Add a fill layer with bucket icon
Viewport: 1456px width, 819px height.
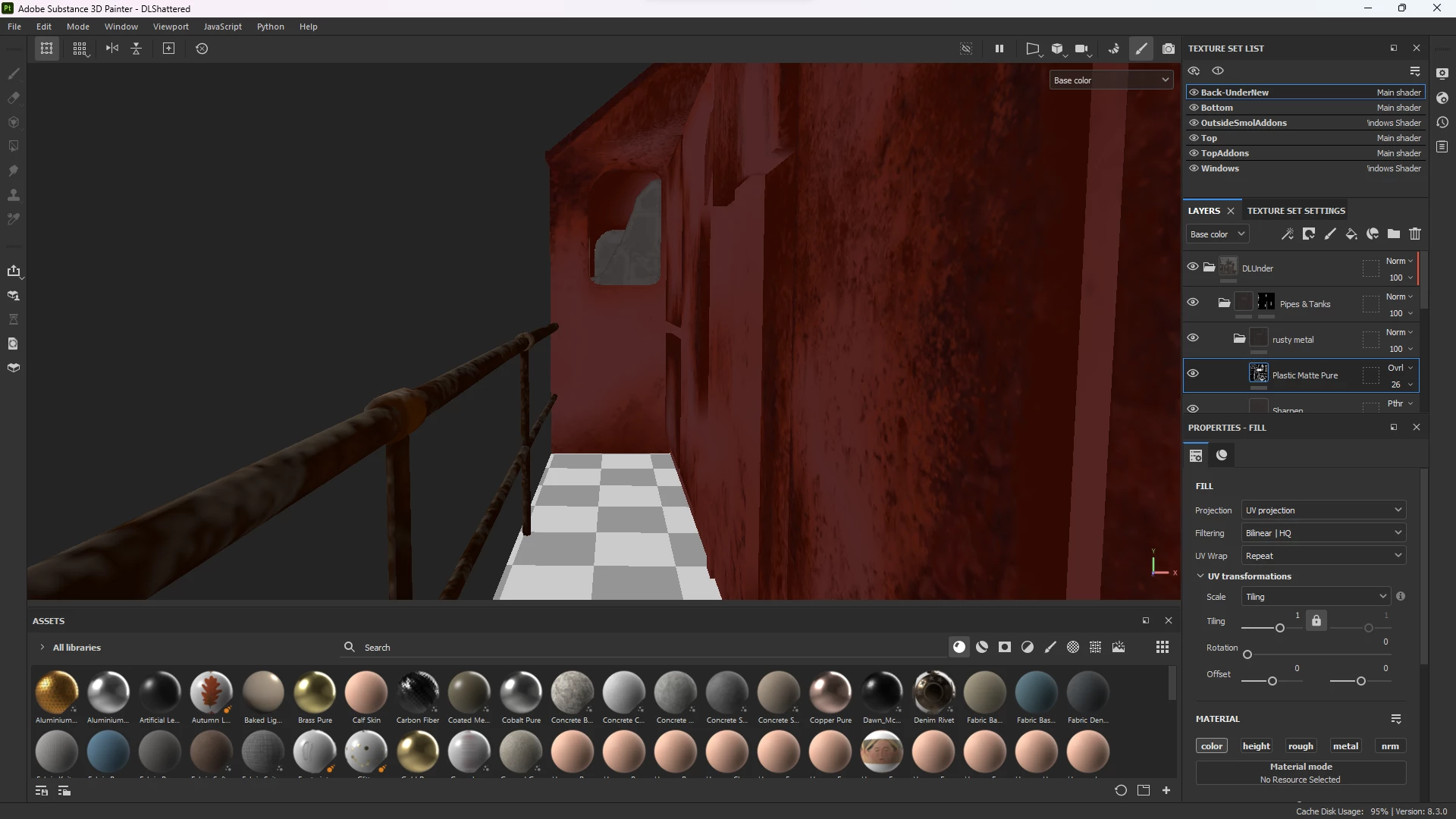[1351, 234]
